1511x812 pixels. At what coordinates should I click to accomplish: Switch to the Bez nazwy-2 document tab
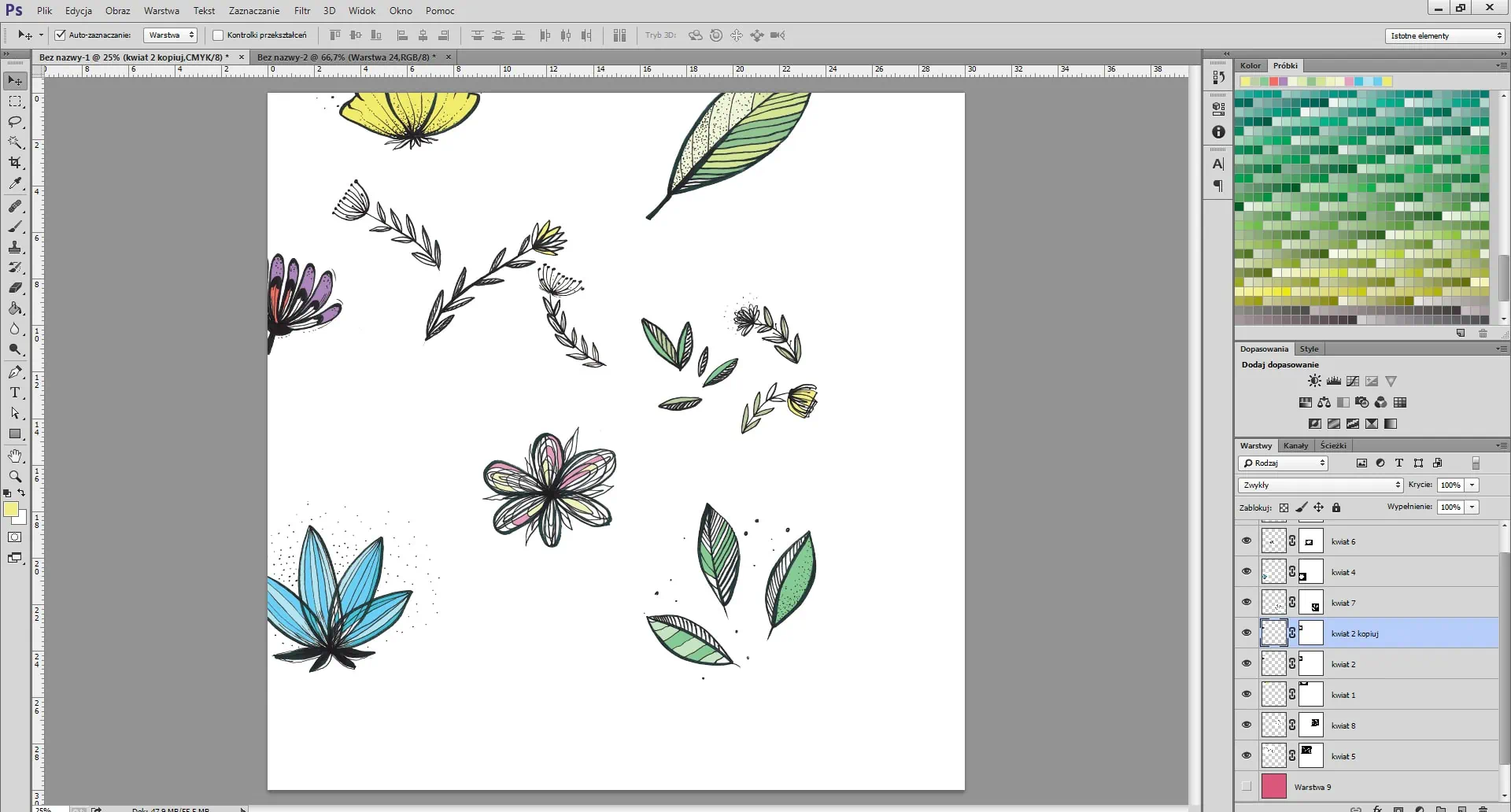tap(346, 57)
